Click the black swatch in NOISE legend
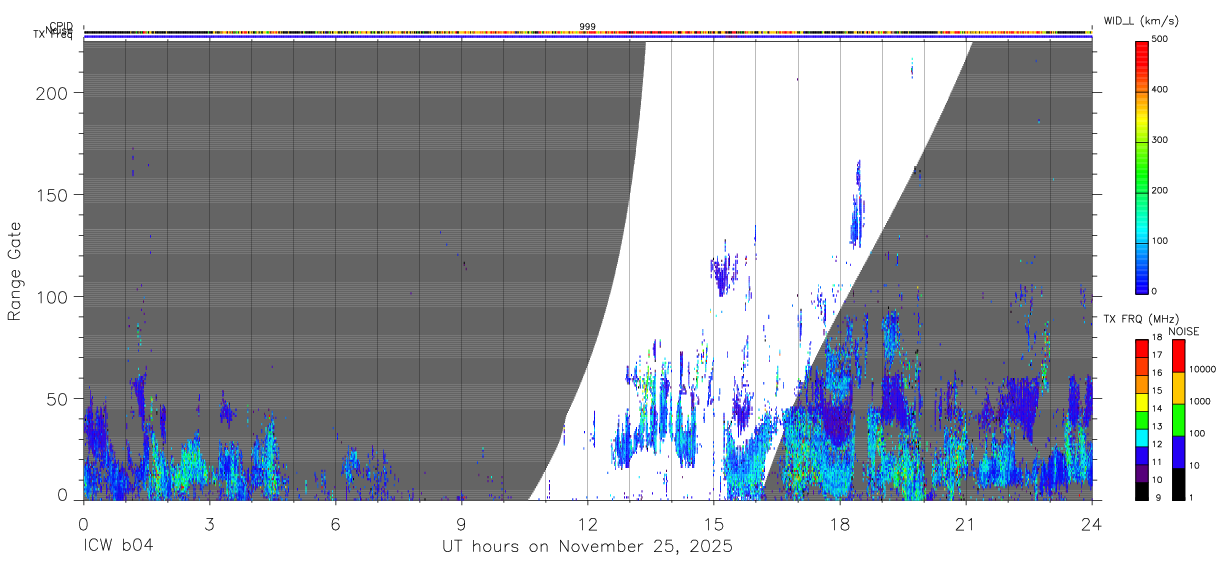1228x567 pixels. 1179,484
